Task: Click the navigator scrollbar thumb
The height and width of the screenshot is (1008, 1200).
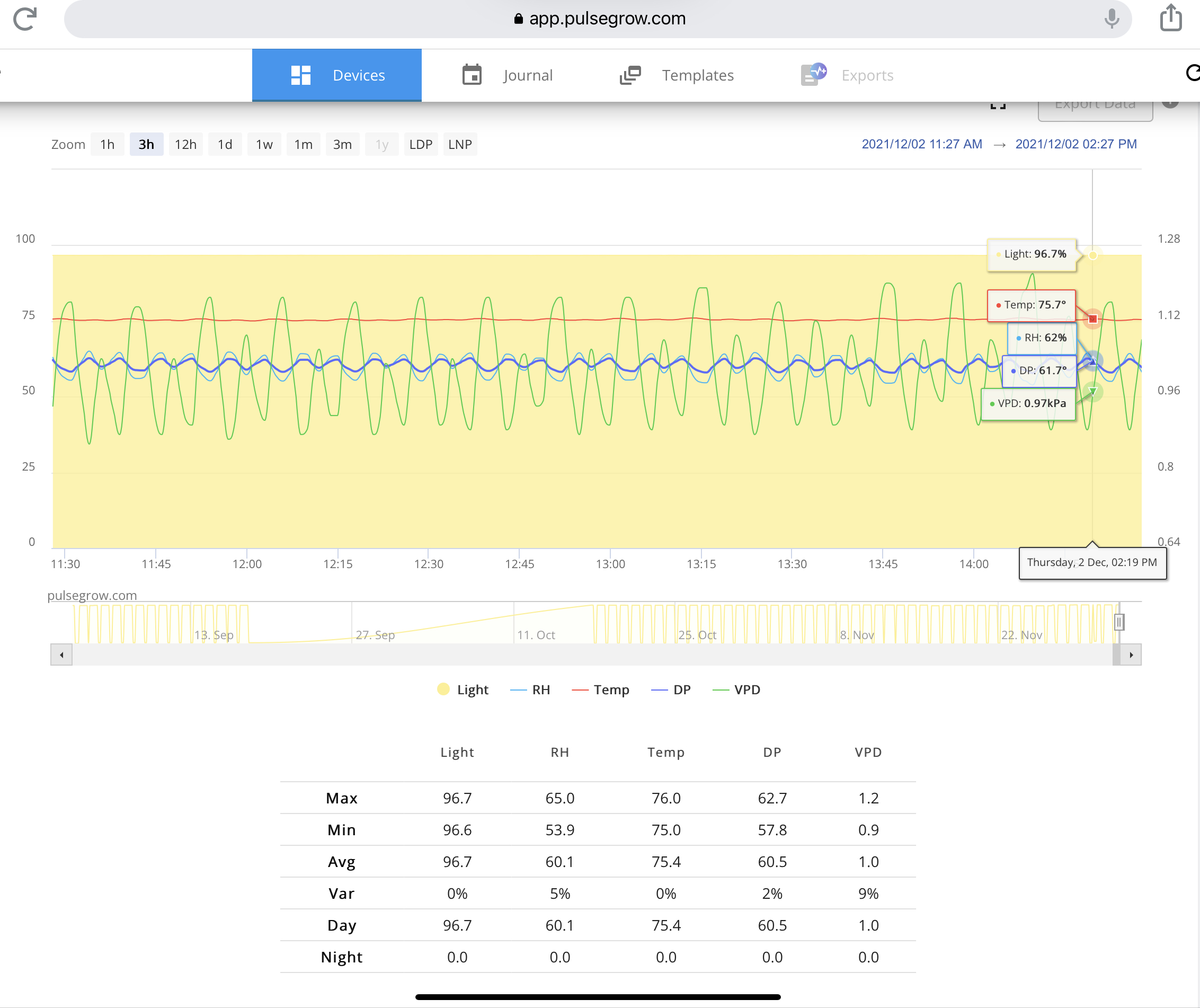Action: [x=1117, y=655]
